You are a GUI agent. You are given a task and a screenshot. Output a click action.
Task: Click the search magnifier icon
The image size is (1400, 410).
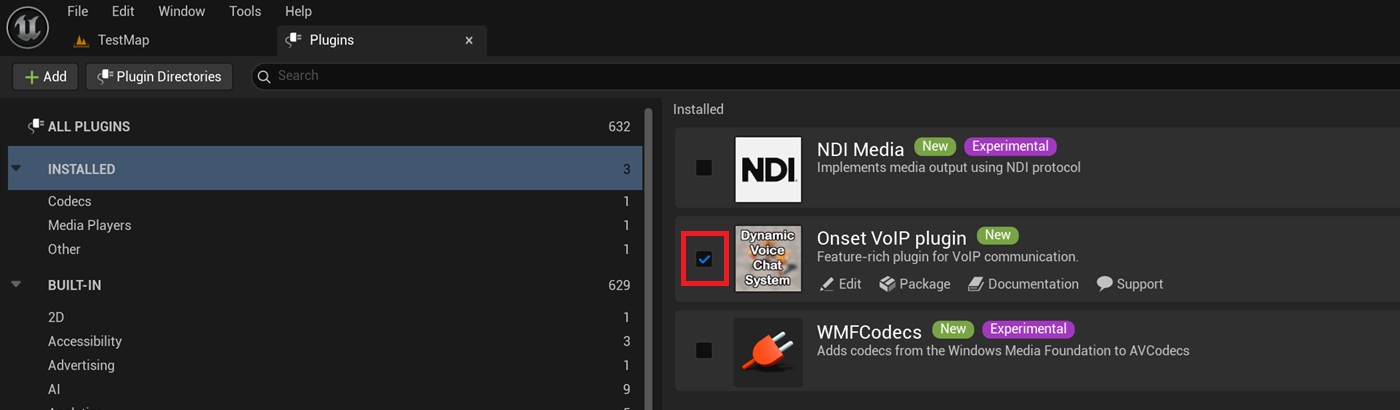click(x=264, y=76)
